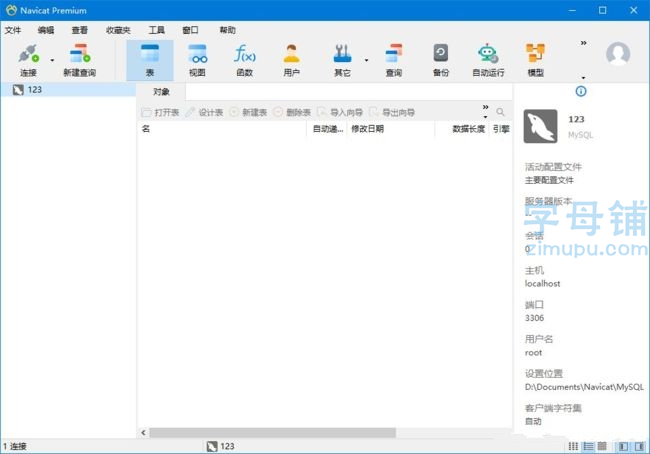Click the 新建表 button
650x454 pixels.
pyautogui.click(x=248, y=112)
